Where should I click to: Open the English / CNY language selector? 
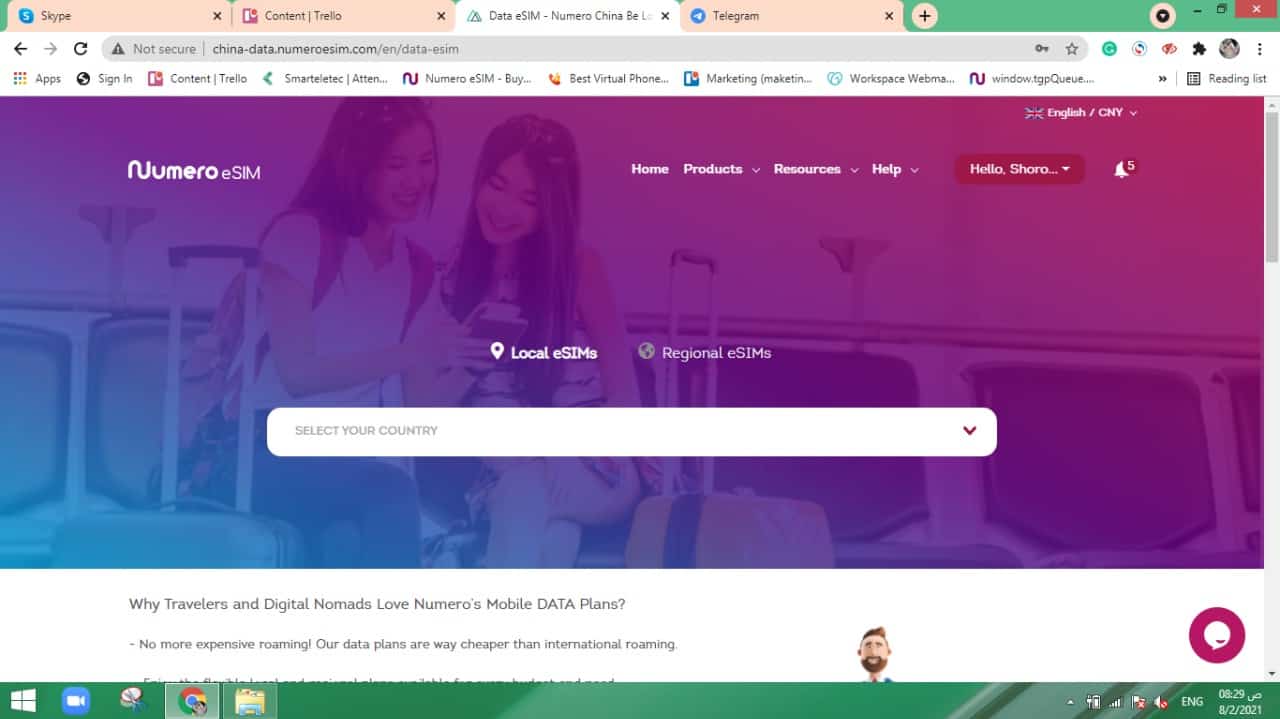pyautogui.click(x=1081, y=113)
